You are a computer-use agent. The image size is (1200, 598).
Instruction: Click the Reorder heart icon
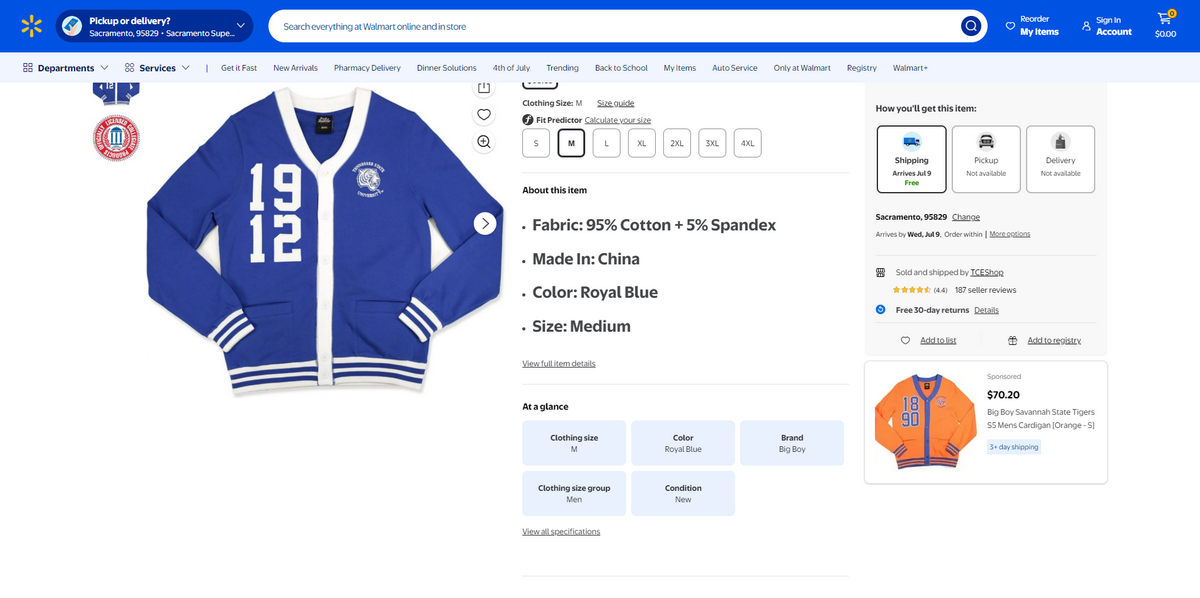click(1010, 26)
